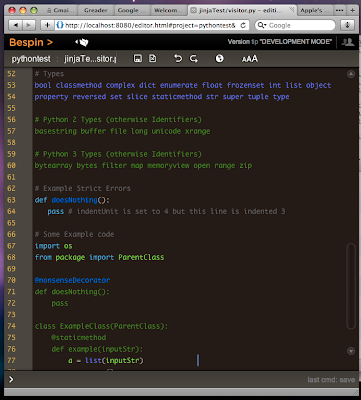Click the magnifier icon in Google search field
The height and width of the screenshot is (400, 361).
tap(261, 25)
